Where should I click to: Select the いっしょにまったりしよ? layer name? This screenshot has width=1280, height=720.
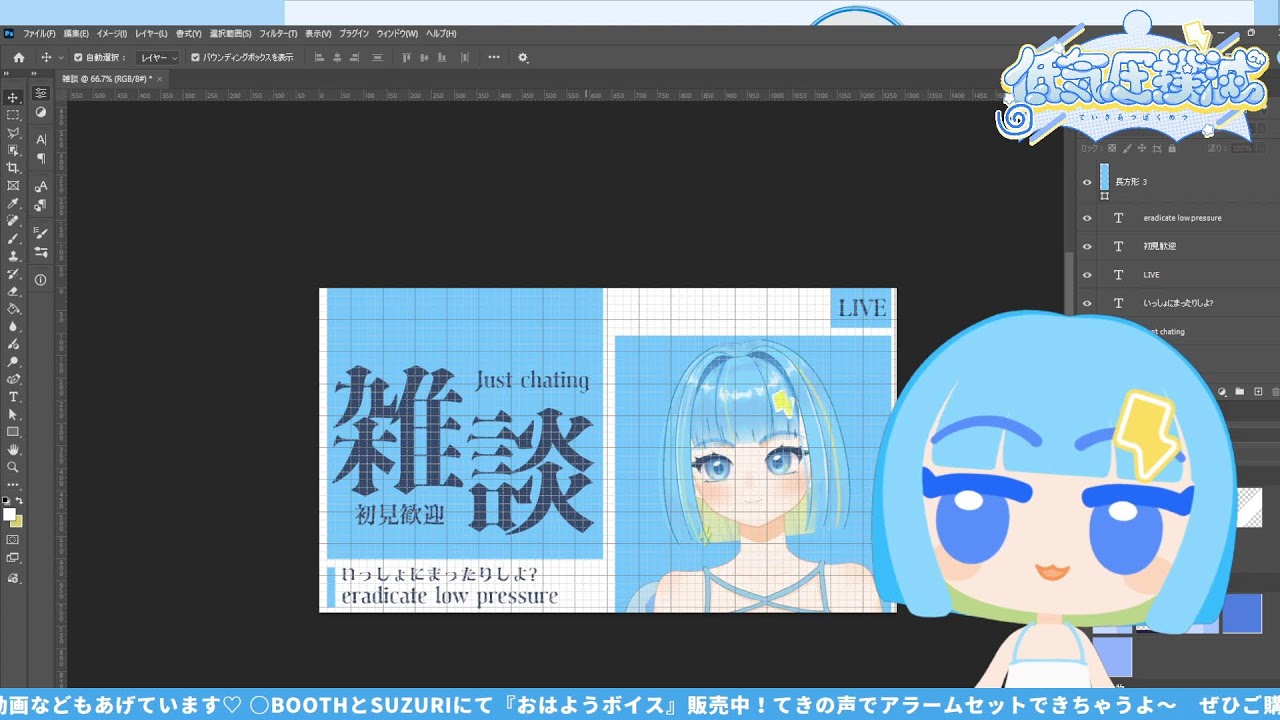pos(1178,303)
